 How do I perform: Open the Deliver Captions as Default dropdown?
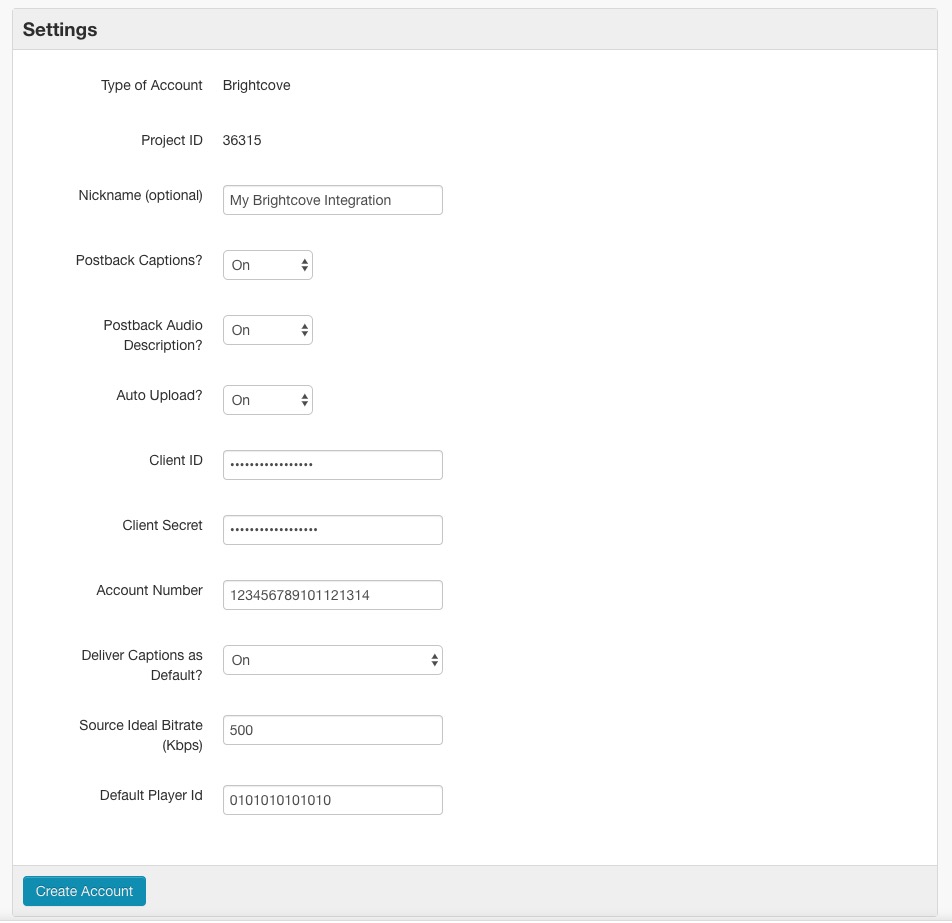point(333,659)
